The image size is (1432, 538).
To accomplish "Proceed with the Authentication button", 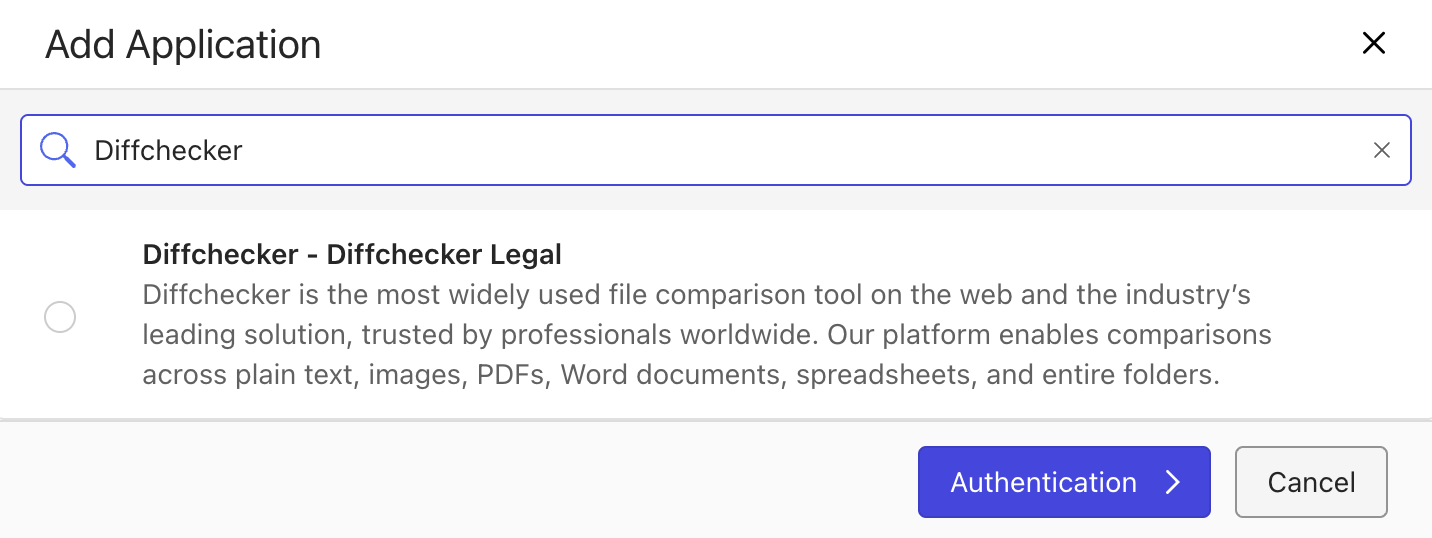I will coord(1064,482).
